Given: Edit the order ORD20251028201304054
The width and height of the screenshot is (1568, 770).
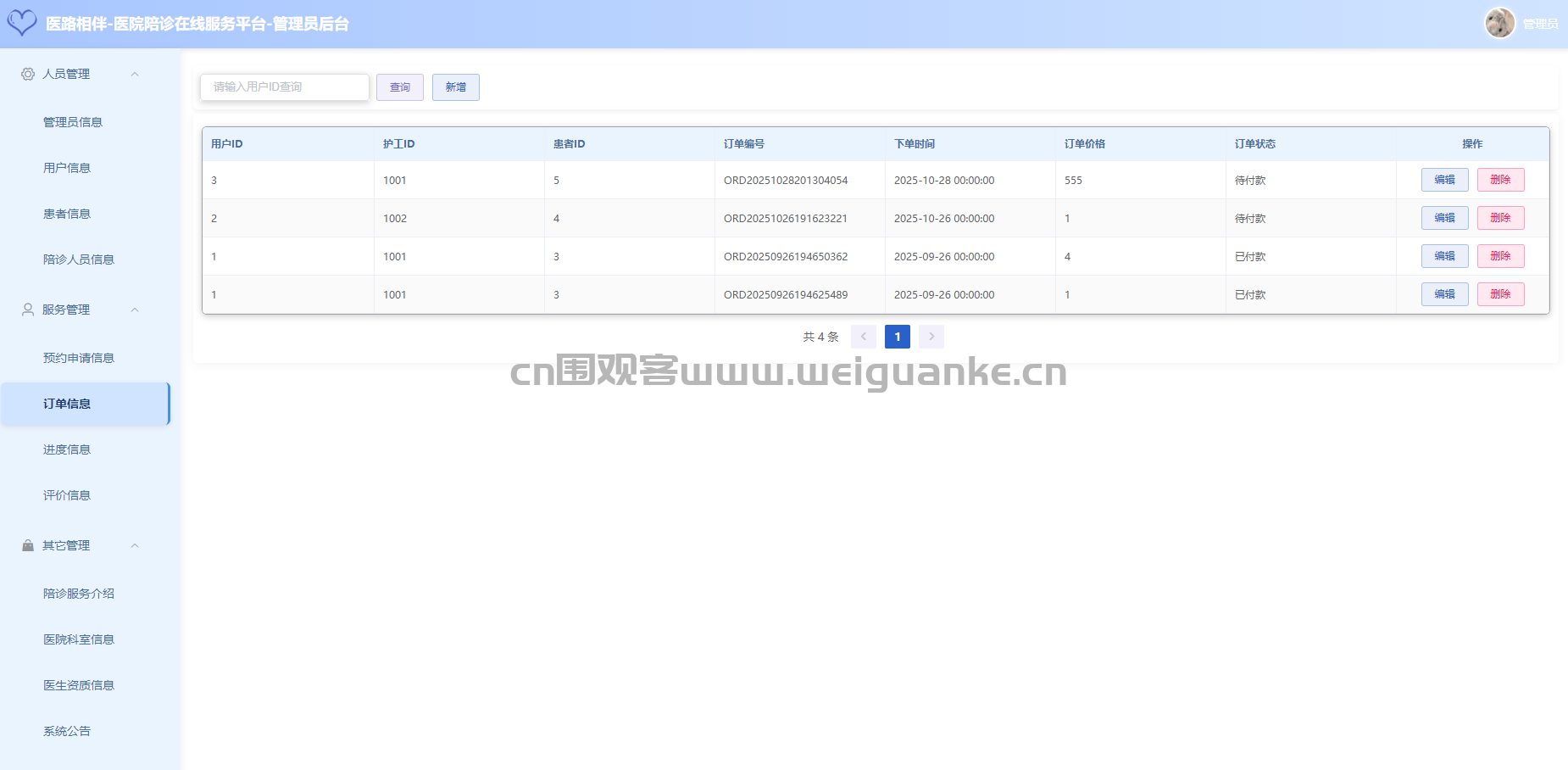Looking at the screenshot, I should [x=1444, y=180].
